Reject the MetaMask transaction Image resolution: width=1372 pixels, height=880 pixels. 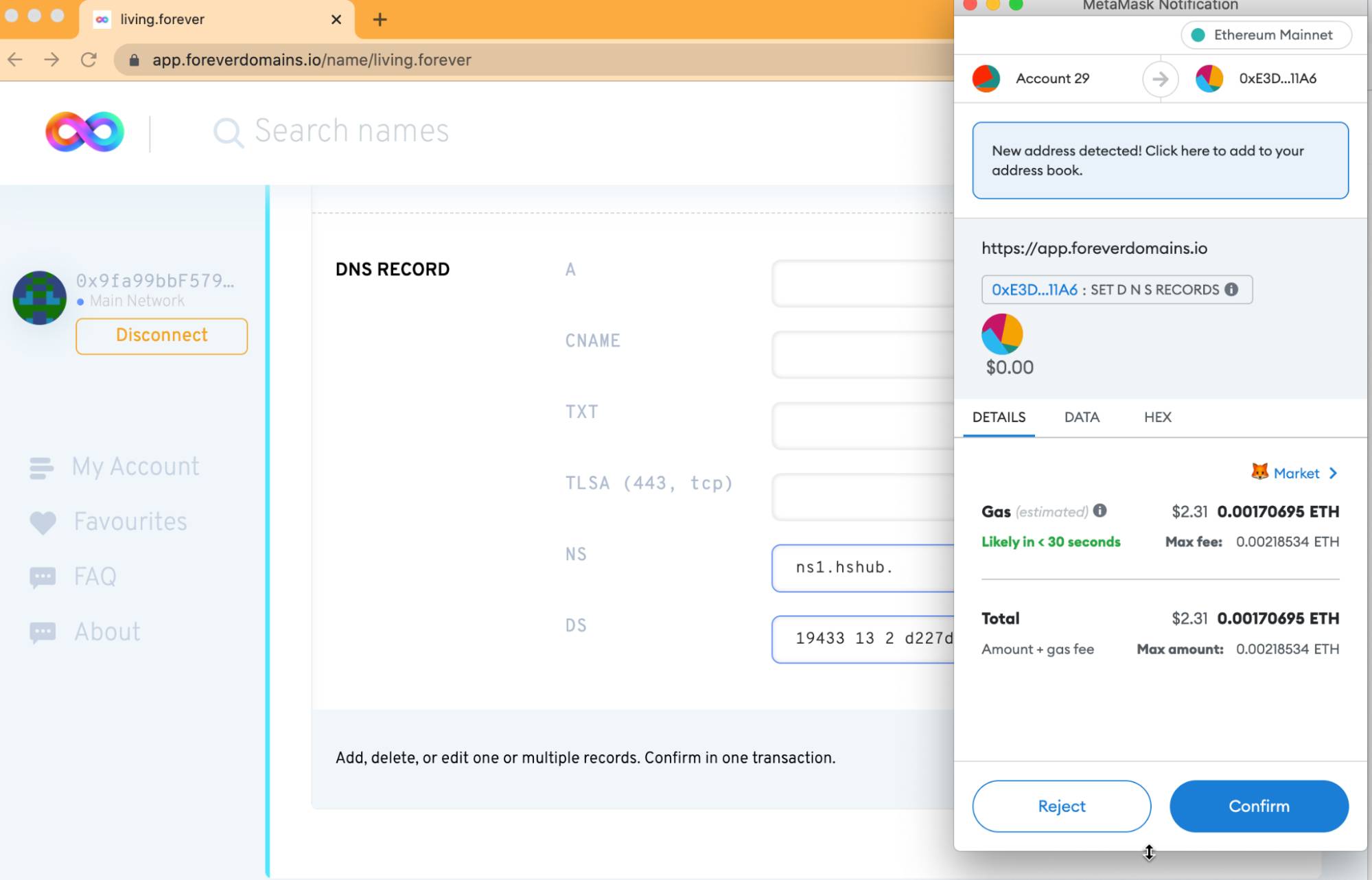point(1061,806)
